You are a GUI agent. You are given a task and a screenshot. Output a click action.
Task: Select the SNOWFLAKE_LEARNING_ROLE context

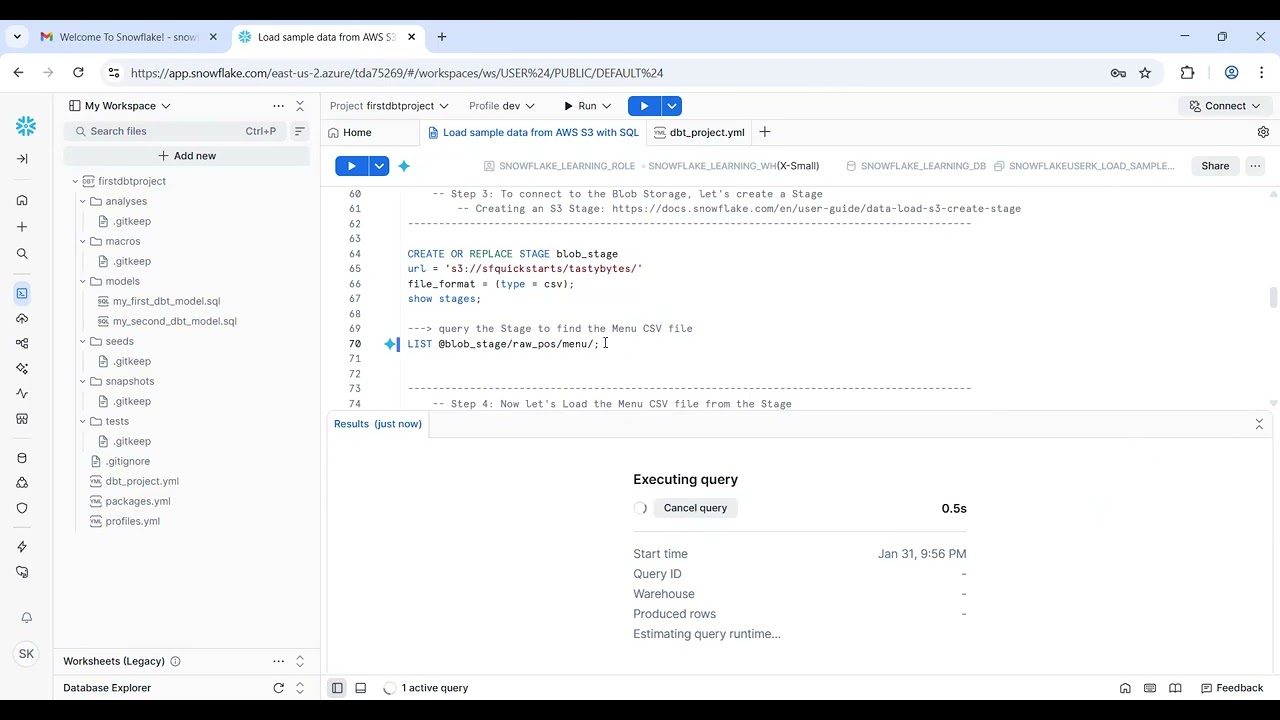[x=559, y=166]
